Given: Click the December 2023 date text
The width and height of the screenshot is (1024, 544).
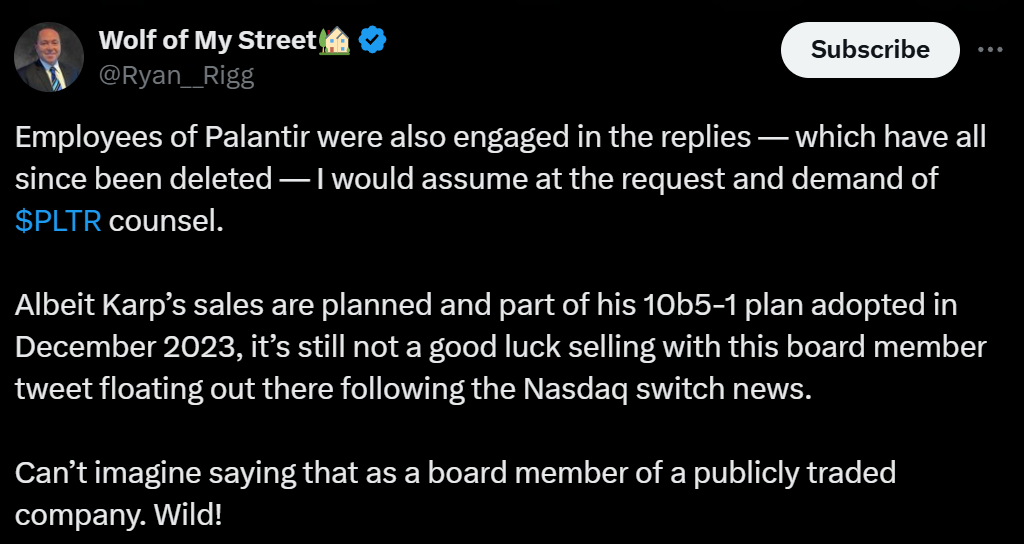Looking at the screenshot, I should point(125,347).
